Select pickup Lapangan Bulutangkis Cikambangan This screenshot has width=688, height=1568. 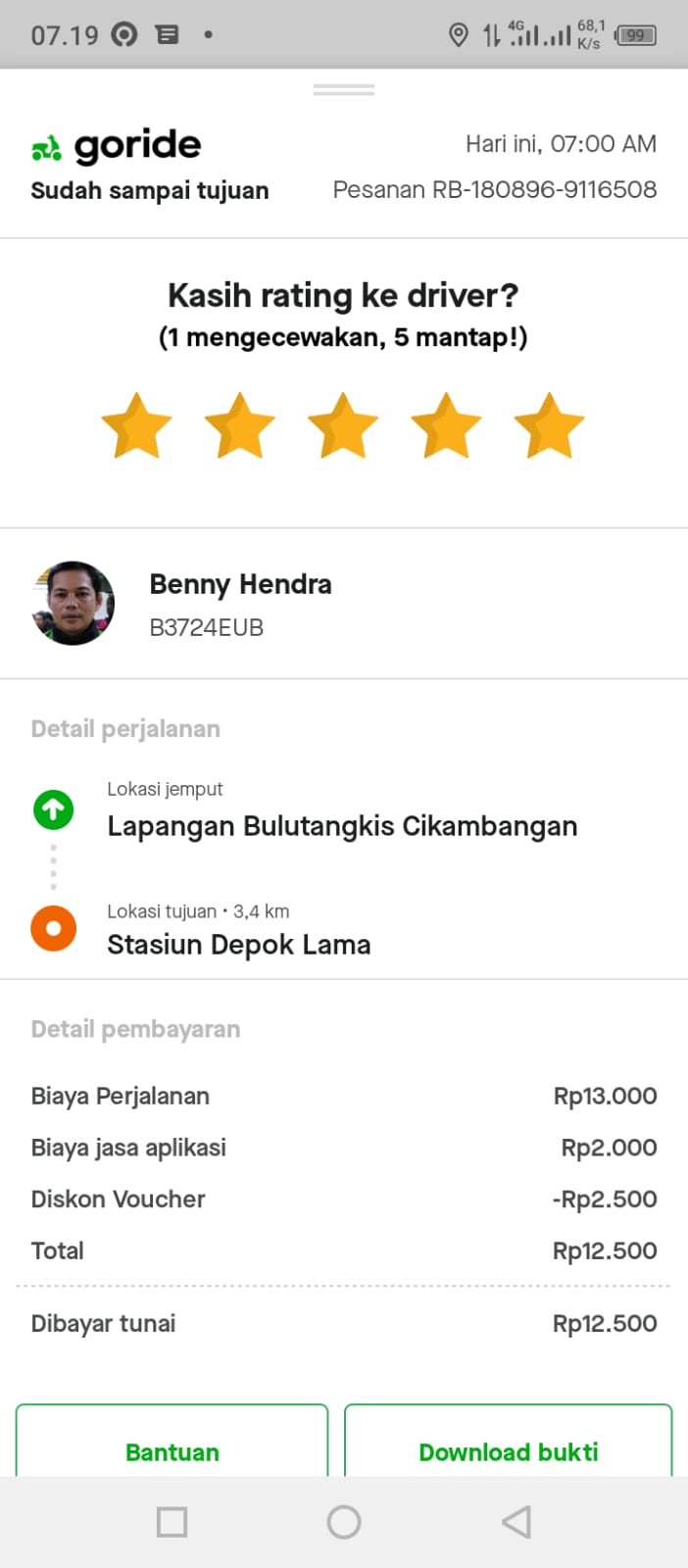[x=342, y=826]
